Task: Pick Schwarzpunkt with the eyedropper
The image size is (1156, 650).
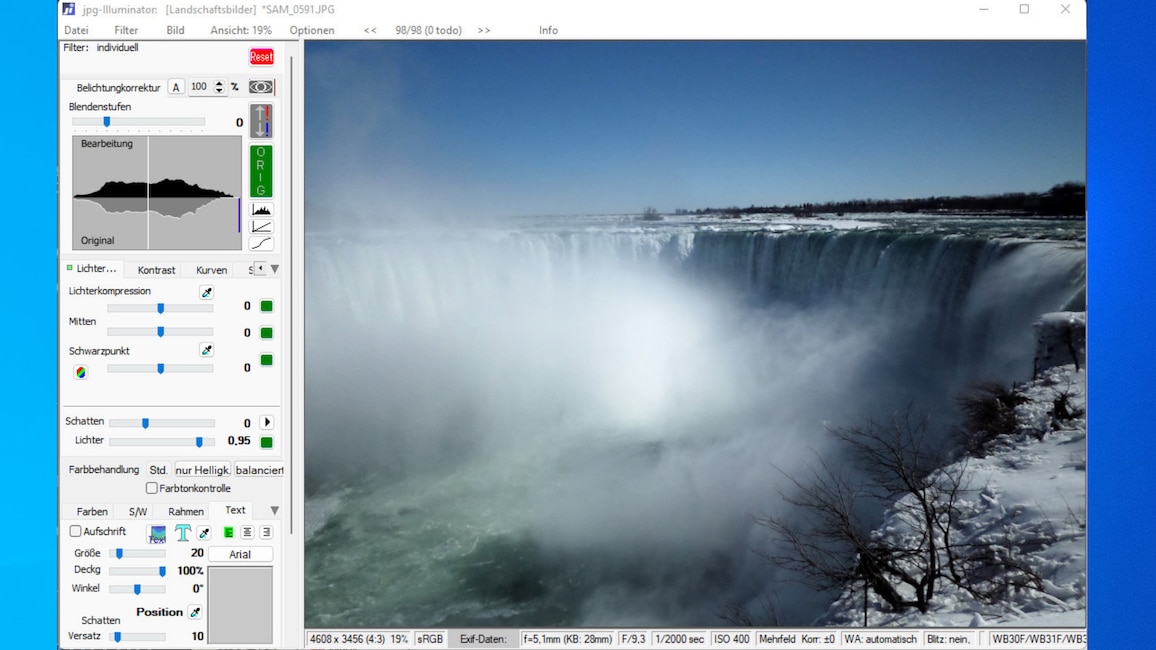Action: click(x=206, y=350)
